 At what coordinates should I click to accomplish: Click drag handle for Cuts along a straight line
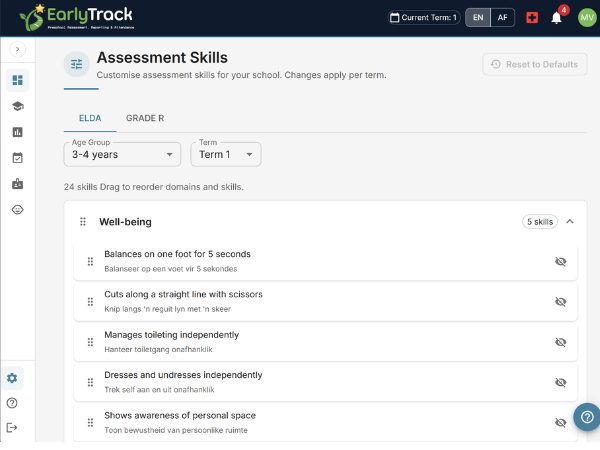90,302
